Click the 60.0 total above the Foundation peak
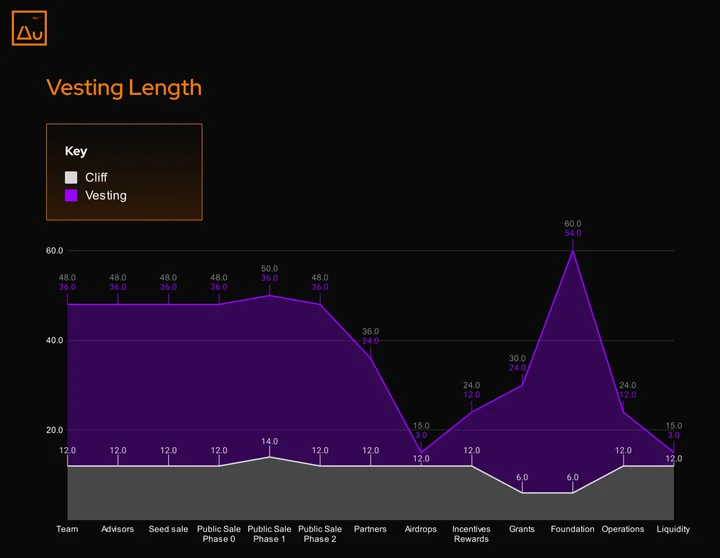This screenshot has width=720, height=558. pos(573,224)
